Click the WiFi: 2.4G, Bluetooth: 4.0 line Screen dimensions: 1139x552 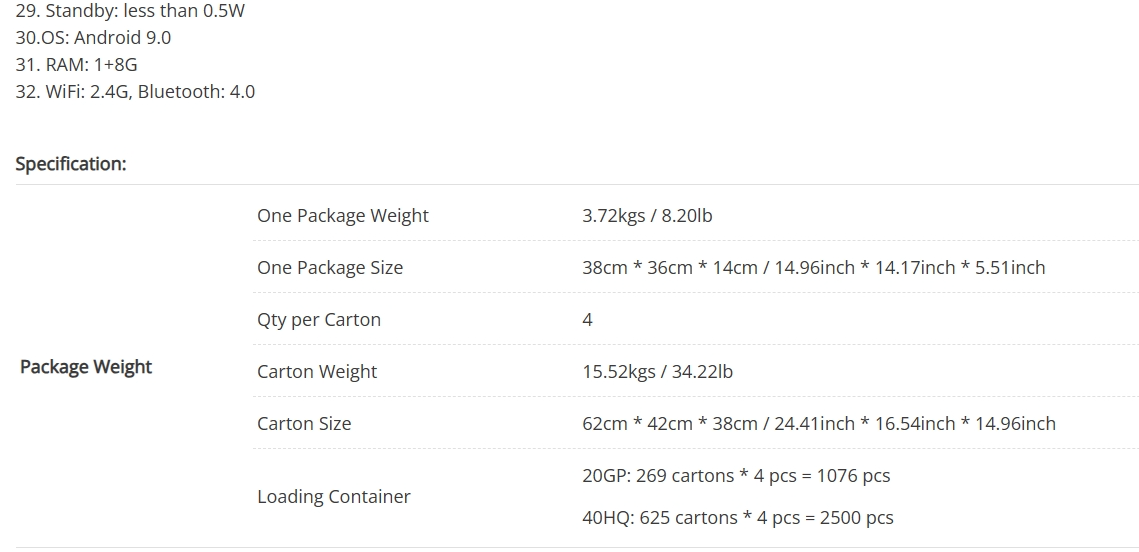tap(135, 92)
